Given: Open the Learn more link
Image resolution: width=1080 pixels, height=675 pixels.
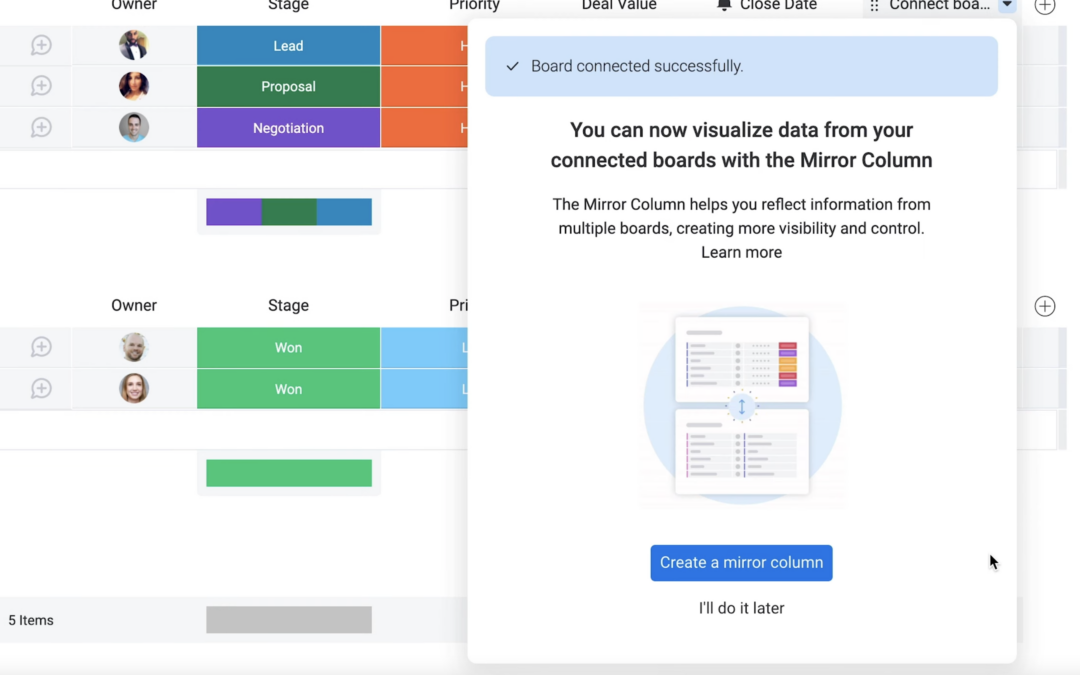Looking at the screenshot, I should pyautogui.click(x=741, y=253).
